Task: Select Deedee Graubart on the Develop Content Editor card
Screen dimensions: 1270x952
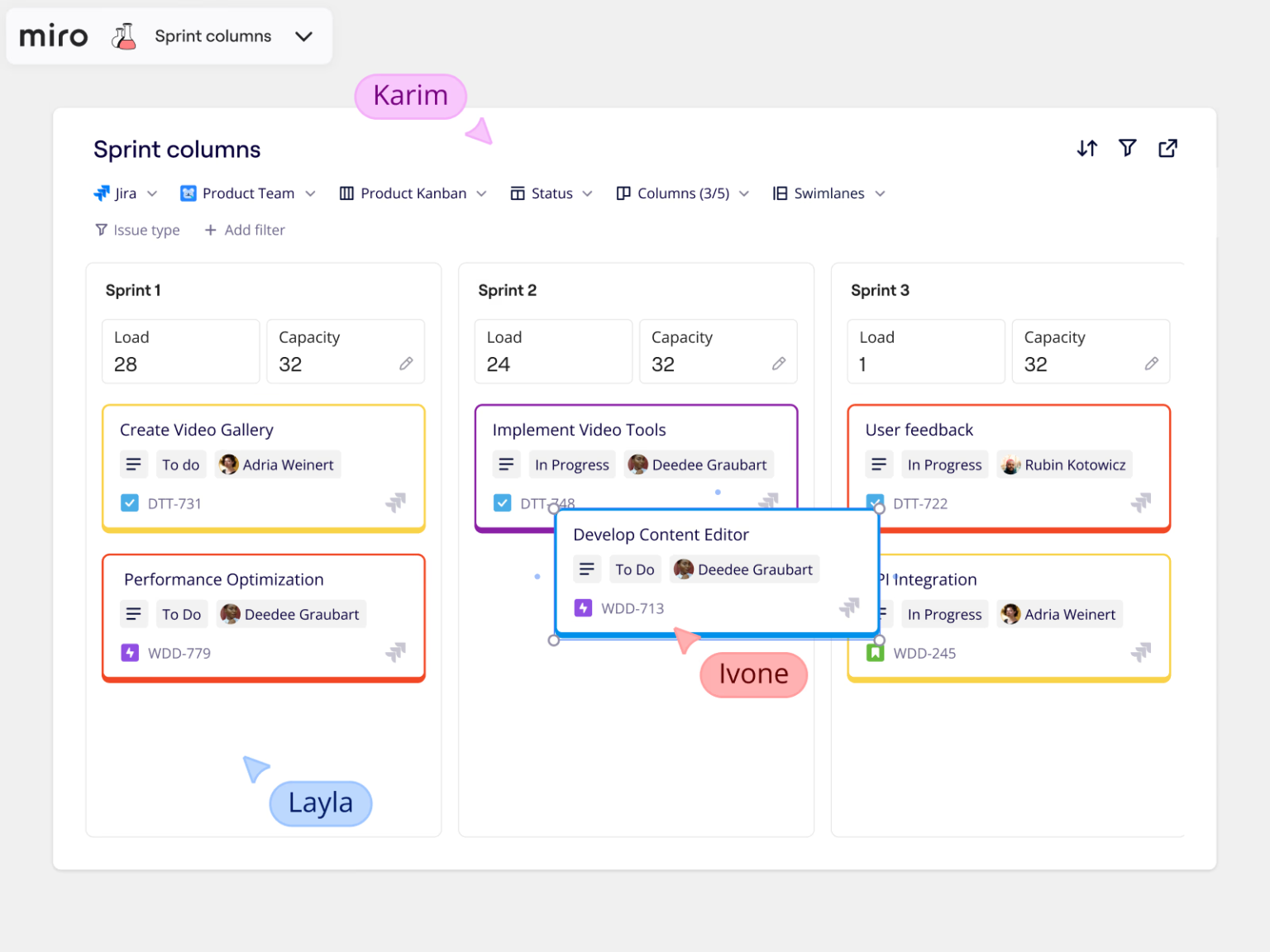Action: [x=743, y=569]
